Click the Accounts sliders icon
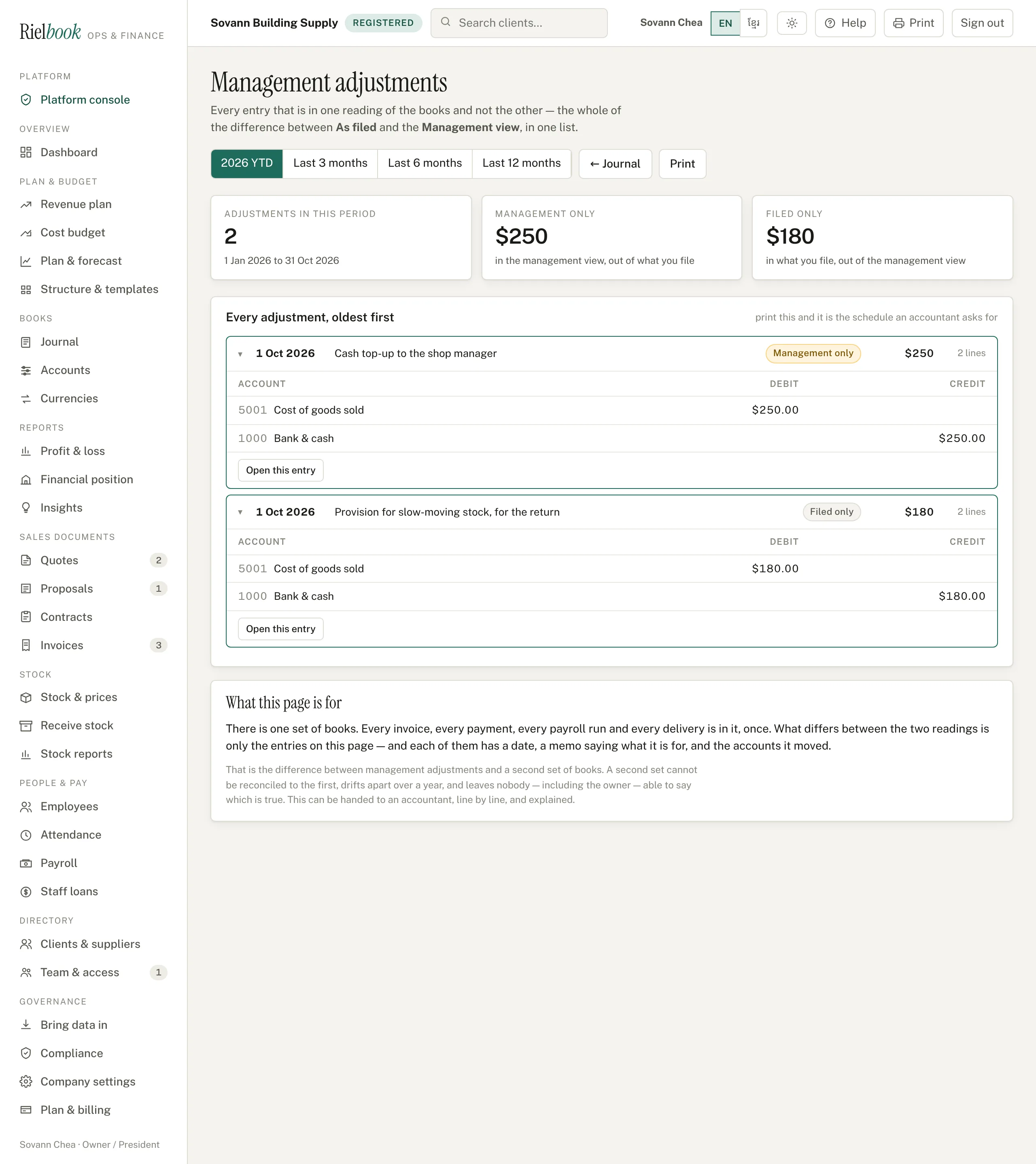Image resolution: width=1036 pixels, height=1164 pixels. click(x=25, y=371)
